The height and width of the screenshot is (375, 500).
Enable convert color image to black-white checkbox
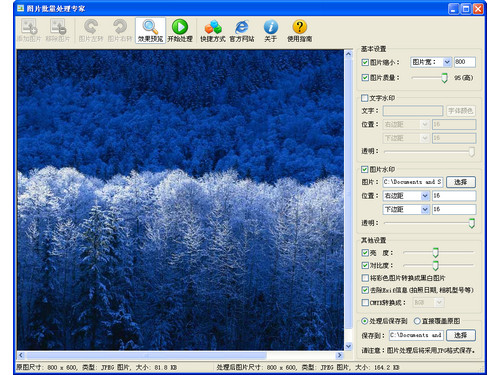365,278
